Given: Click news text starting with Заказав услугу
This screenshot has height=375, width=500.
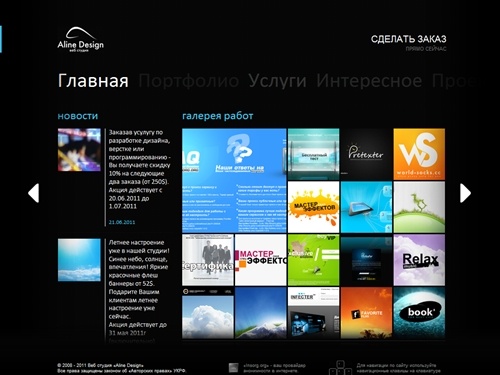Looking at the screenshot, I should (x=140, y=169).
